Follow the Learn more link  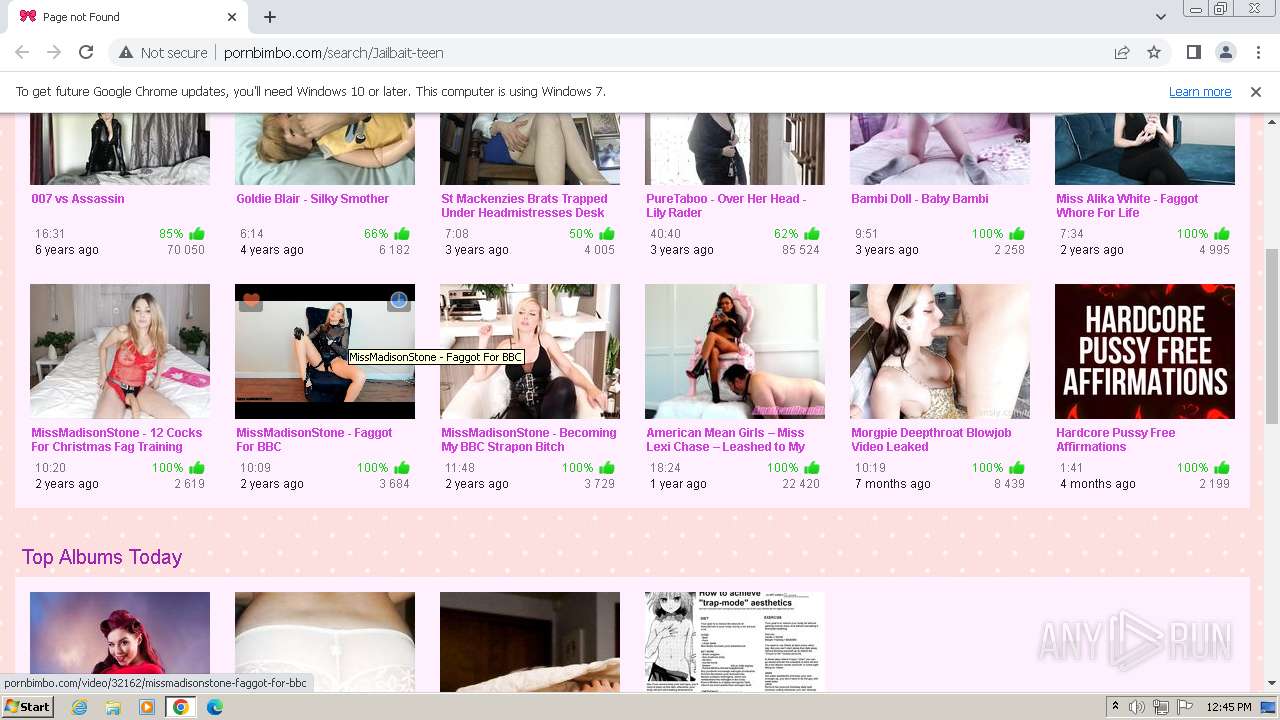click(x=1200, y=92)
